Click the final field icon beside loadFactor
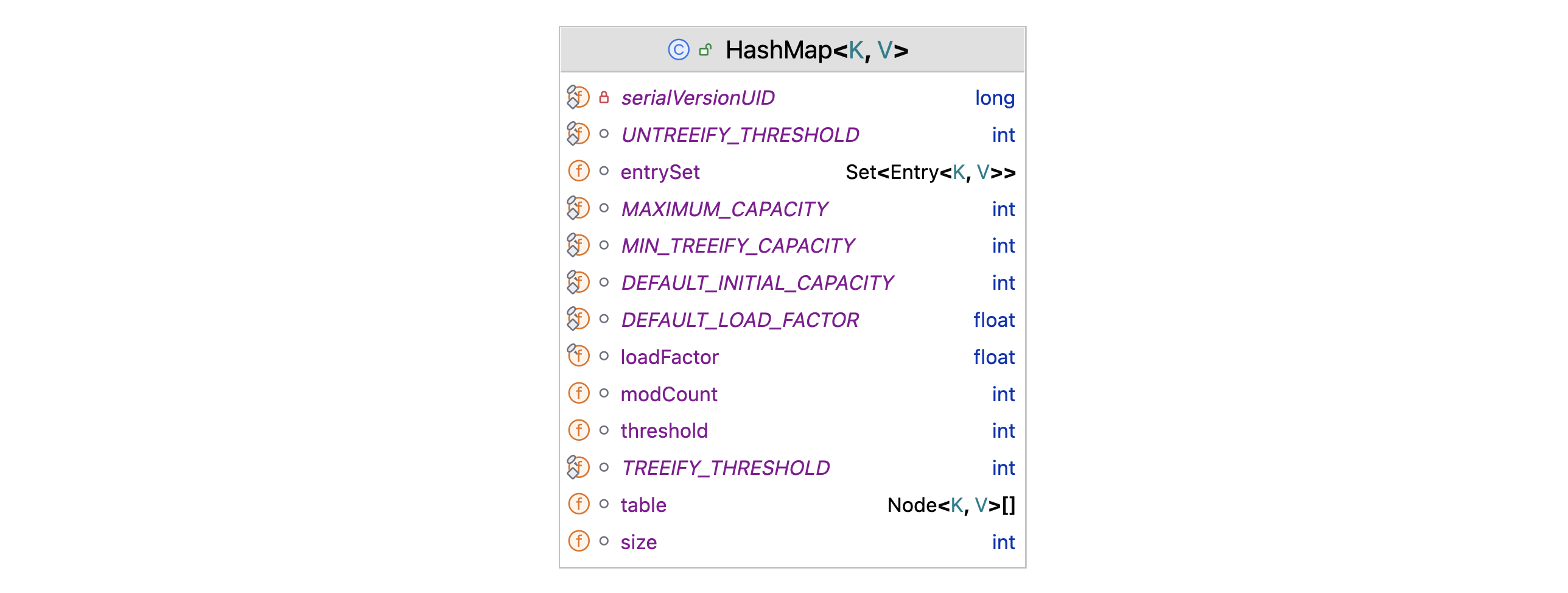Image resolution: width=1568 pixels, height=593 pixels. point(578,356)
